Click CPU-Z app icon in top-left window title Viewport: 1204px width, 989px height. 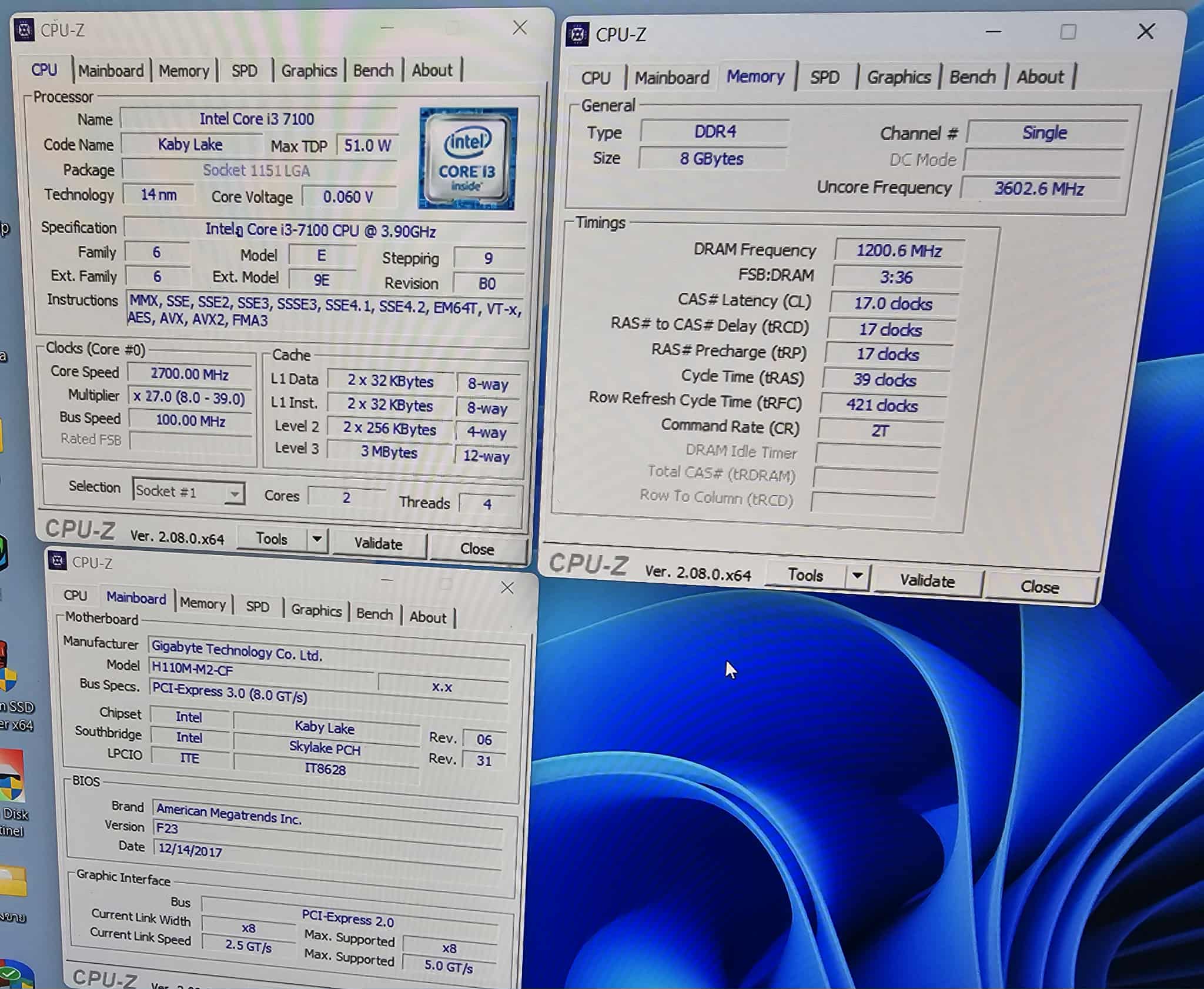click(x=24, y=29)
